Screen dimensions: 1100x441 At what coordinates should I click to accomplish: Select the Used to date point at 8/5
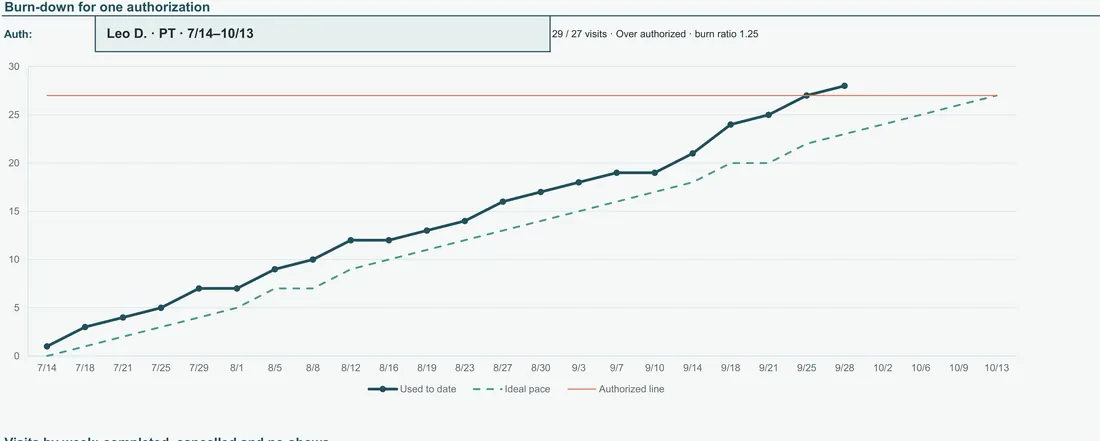point(275,269)
